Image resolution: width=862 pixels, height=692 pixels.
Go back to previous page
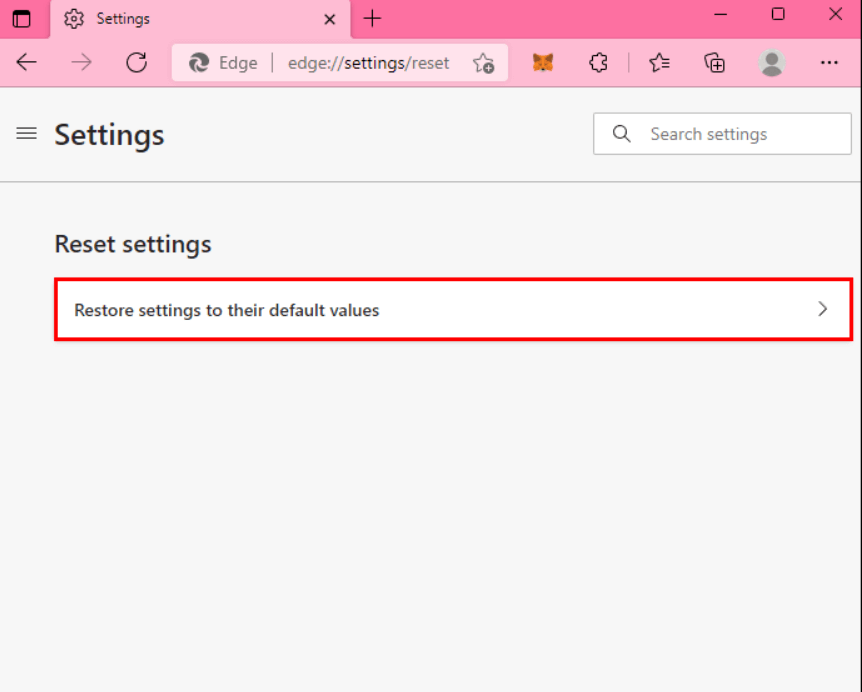pyautogui.click(x=26, y=63)
